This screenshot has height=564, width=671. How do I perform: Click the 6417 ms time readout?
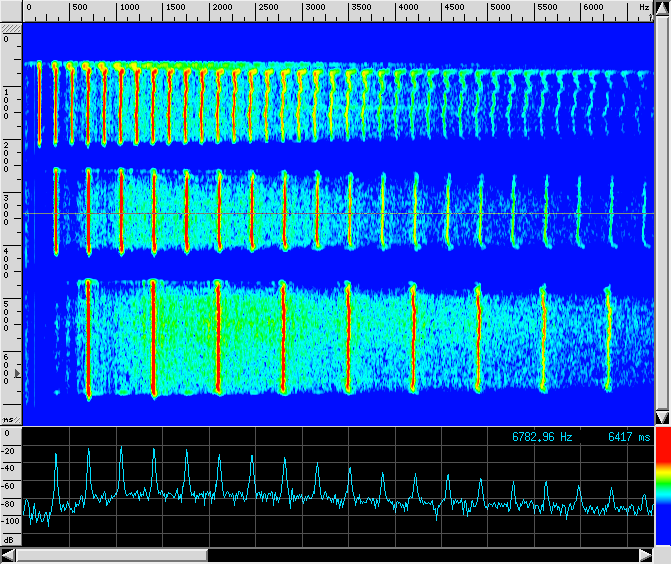[628, 438]
